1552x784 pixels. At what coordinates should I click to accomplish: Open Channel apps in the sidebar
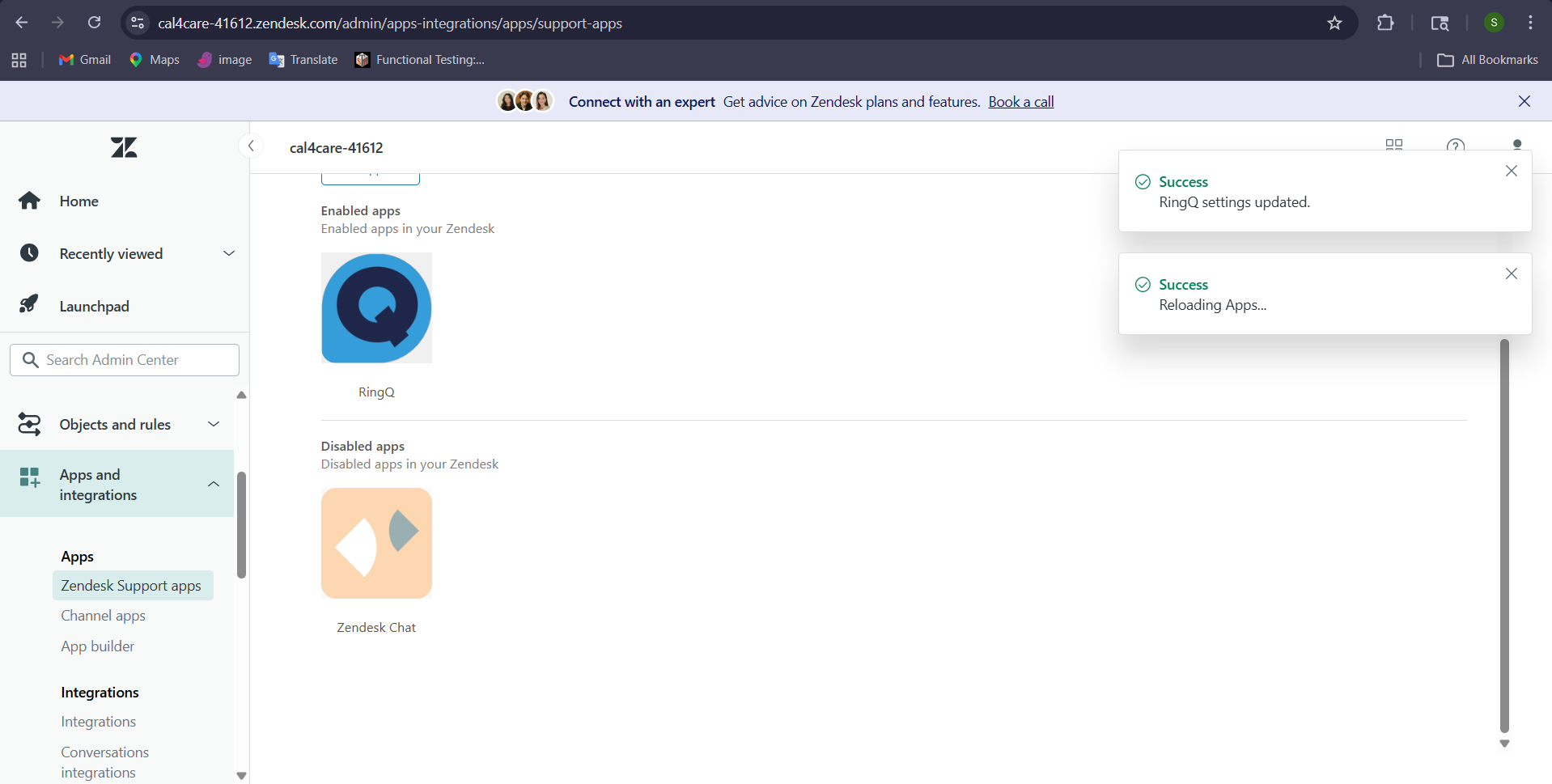[x=104, y=616]
